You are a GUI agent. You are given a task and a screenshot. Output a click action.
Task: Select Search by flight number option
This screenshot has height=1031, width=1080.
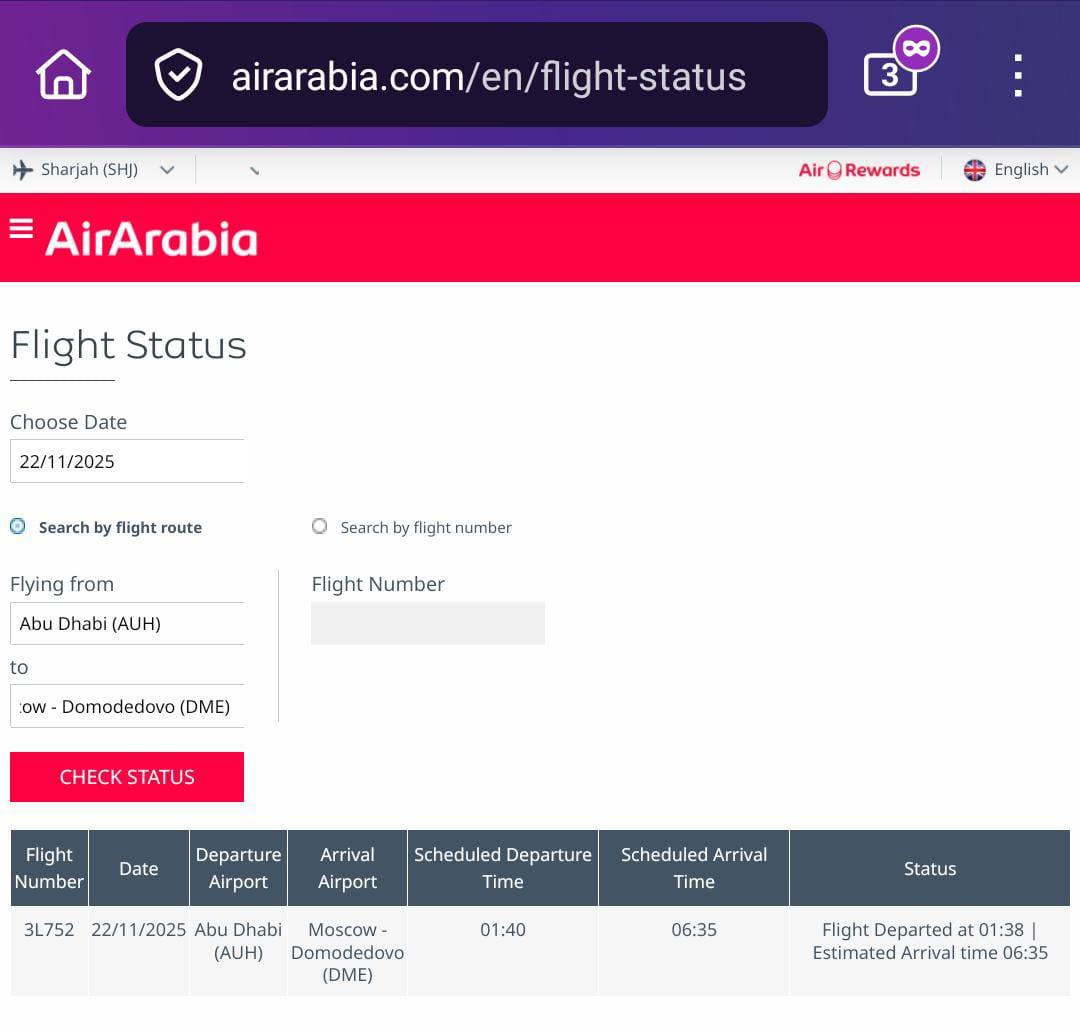tap(320, 526)
